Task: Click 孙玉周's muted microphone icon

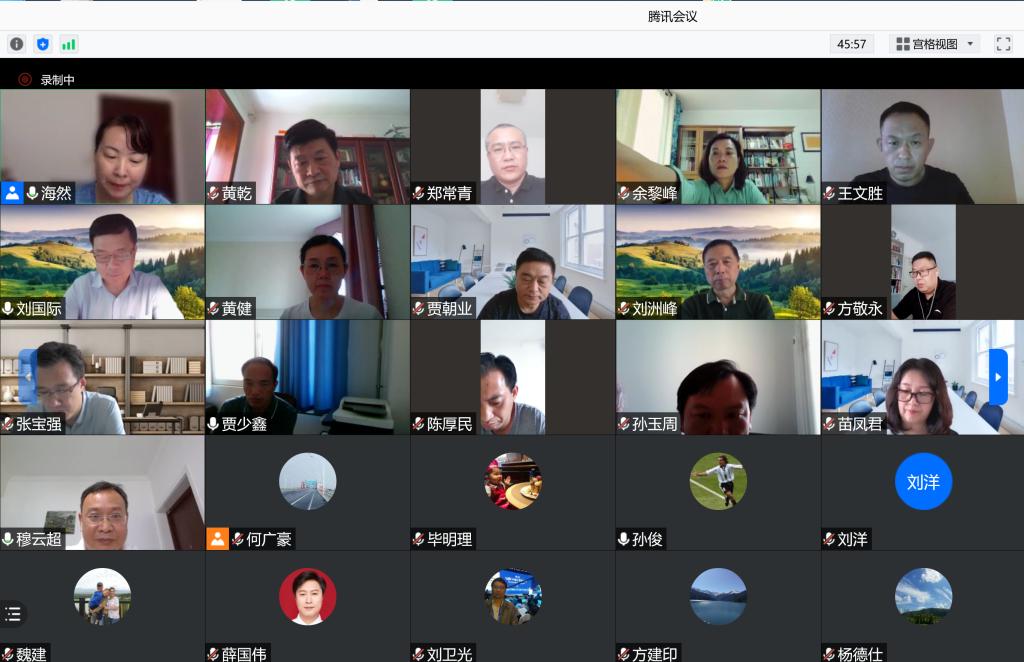Action: [x=624, y=424]
